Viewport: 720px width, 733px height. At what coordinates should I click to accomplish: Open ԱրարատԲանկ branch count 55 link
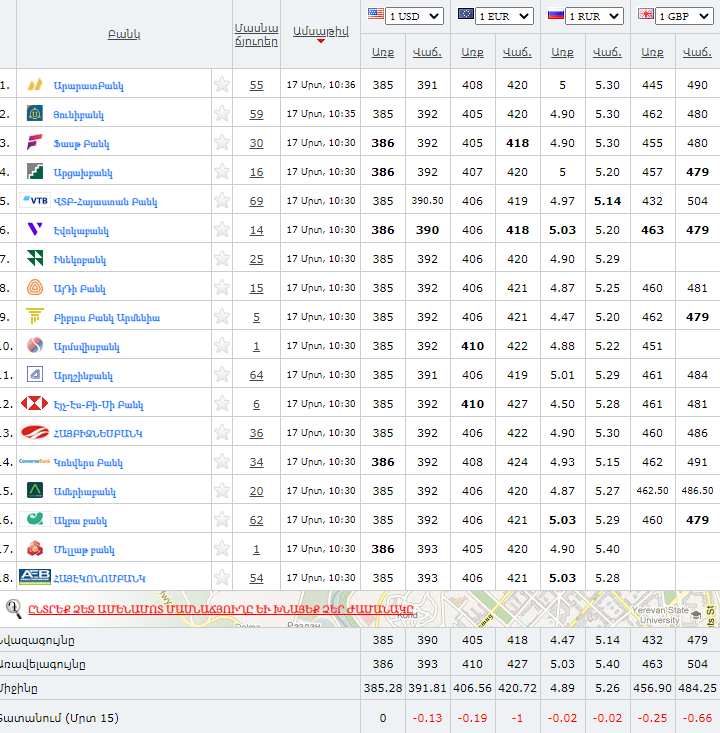tap(256, 85)
